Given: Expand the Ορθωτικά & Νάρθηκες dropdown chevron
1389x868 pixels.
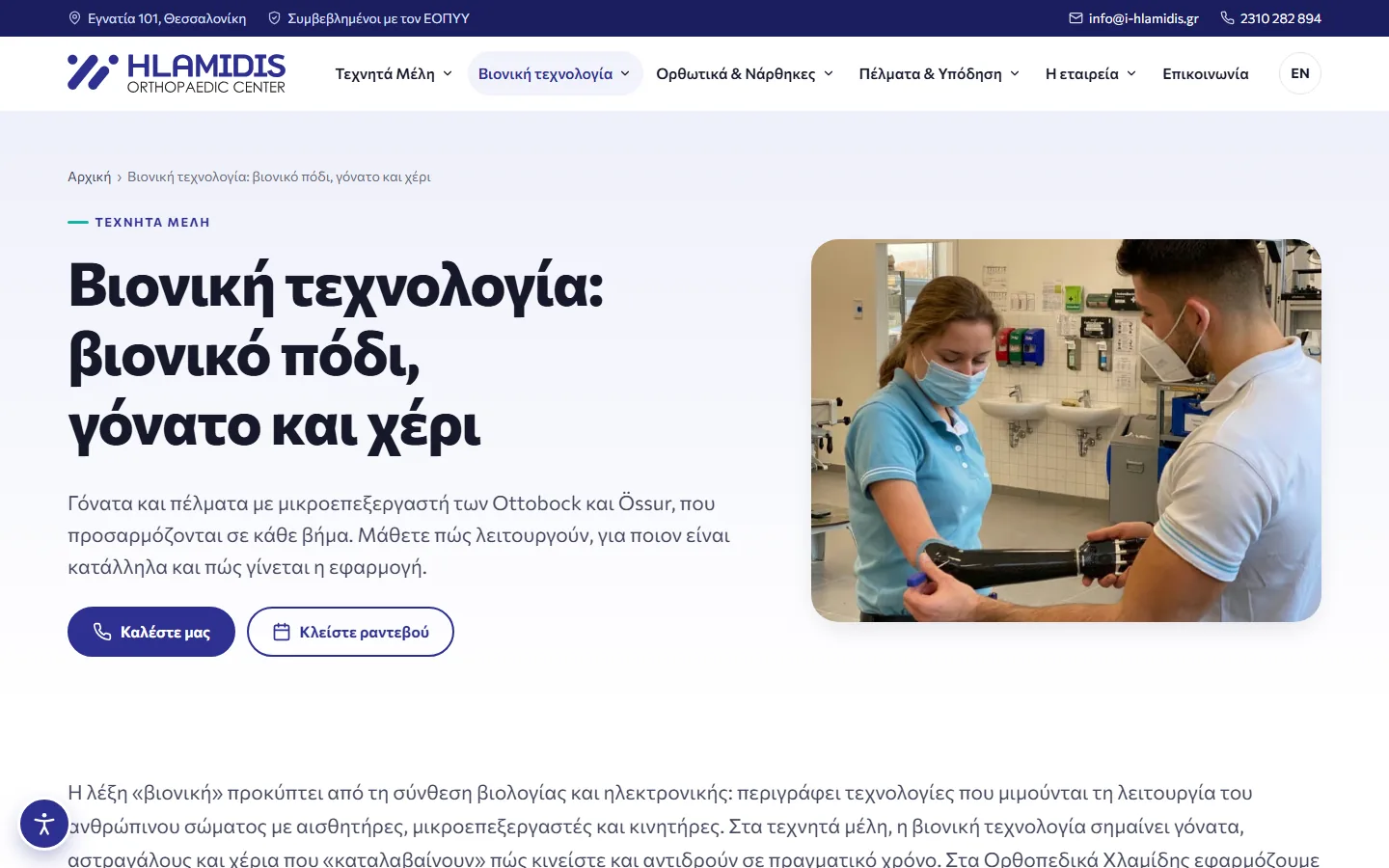Looking at the screenshot, I should (828, 73).
